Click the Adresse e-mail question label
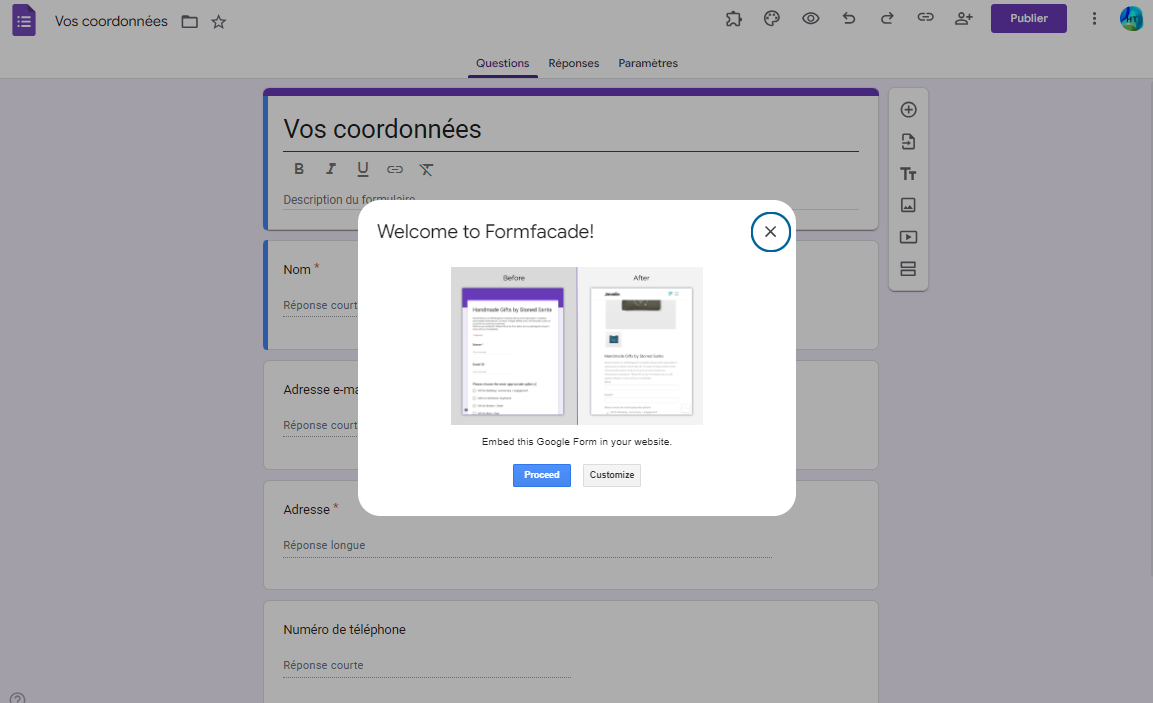Viewport: 1153px width, 703px height. point(321,390)
